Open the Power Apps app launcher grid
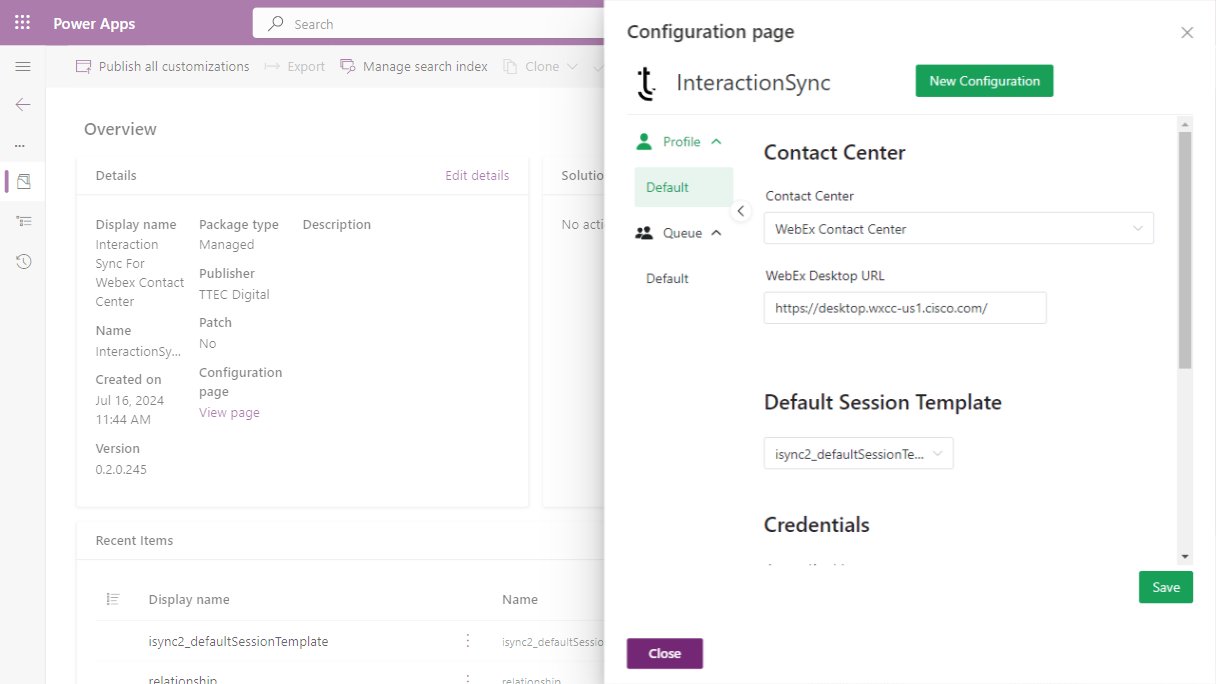Viewport: 1216px width, 684px height. 22,23
